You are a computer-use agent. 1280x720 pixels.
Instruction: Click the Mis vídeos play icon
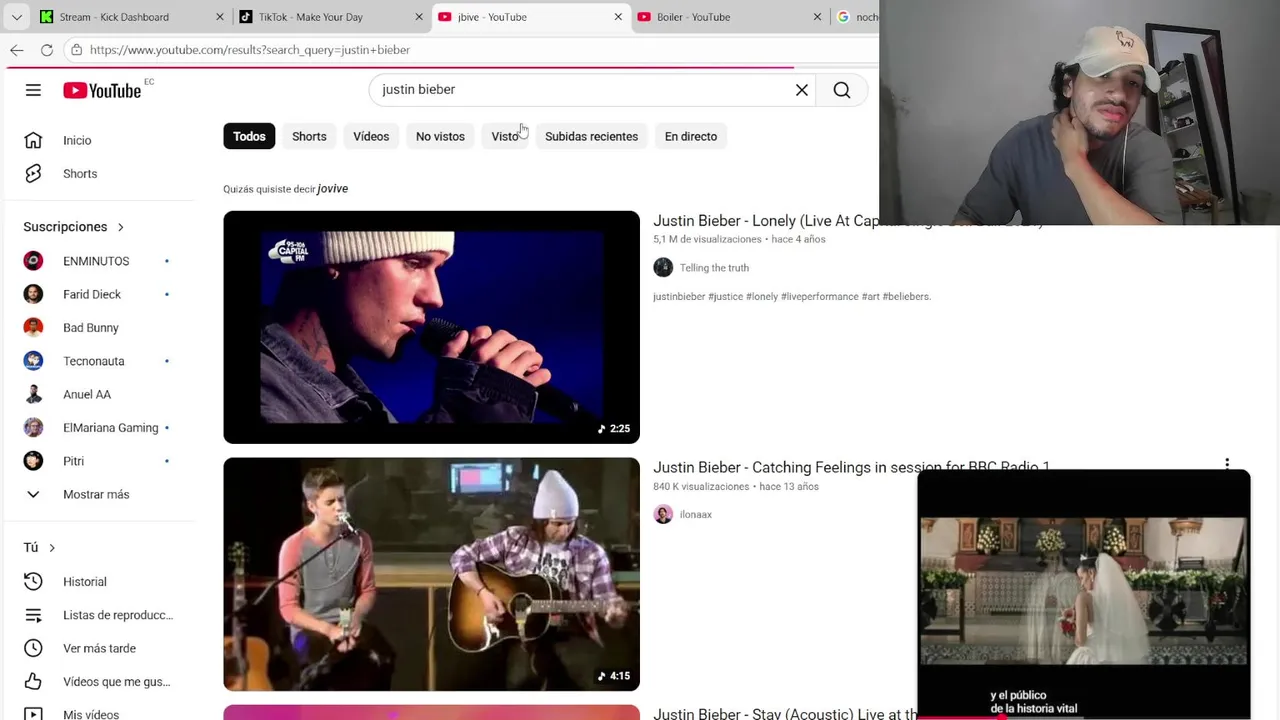33,713
